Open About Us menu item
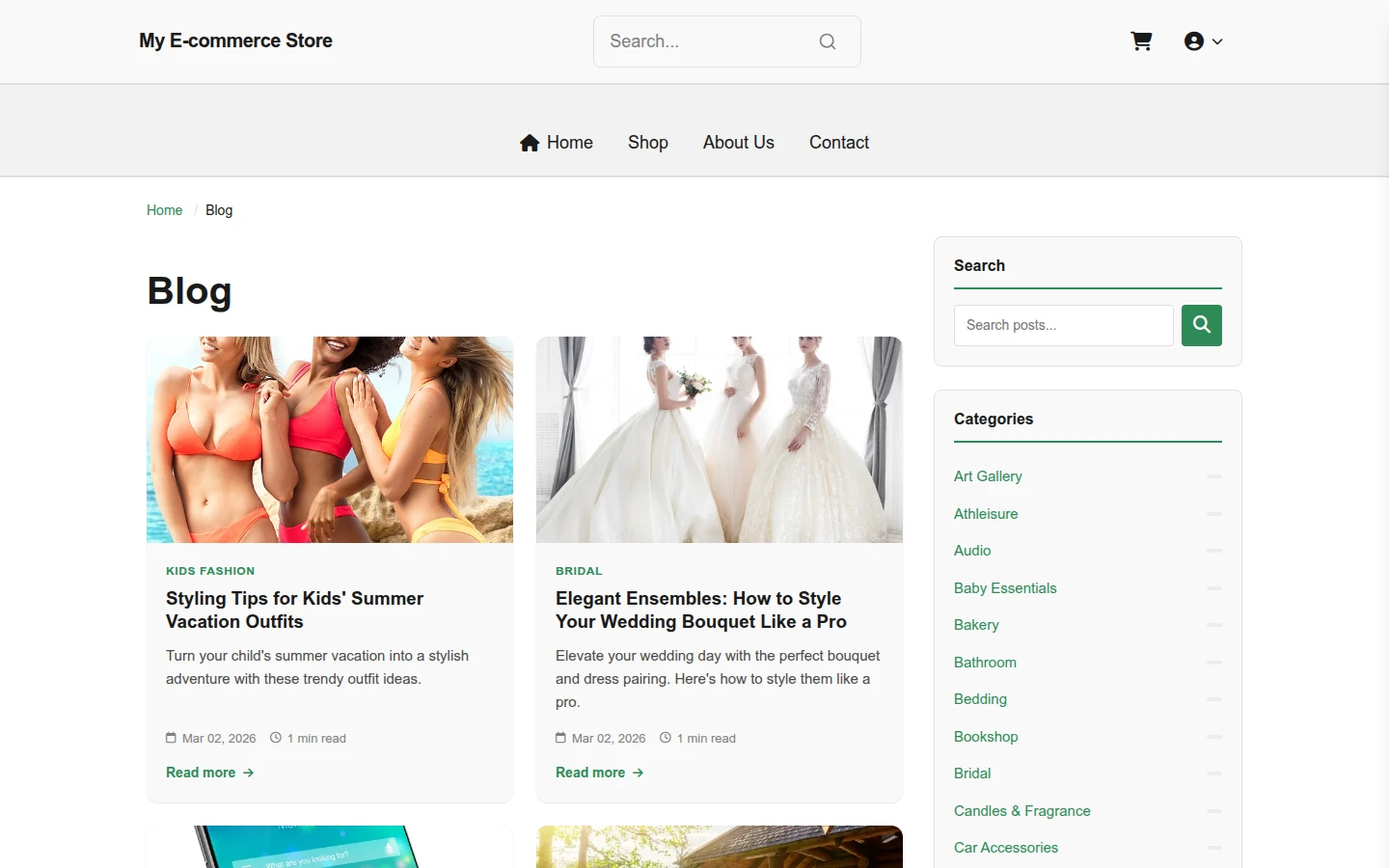Screen dimensions: 1389x868 [739, 143]
